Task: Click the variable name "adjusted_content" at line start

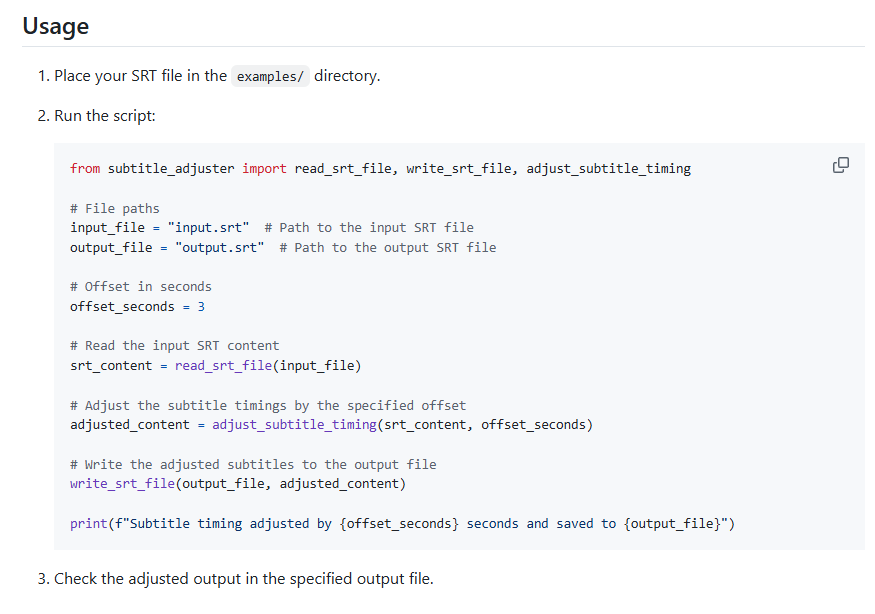Action: click(130, 425)
